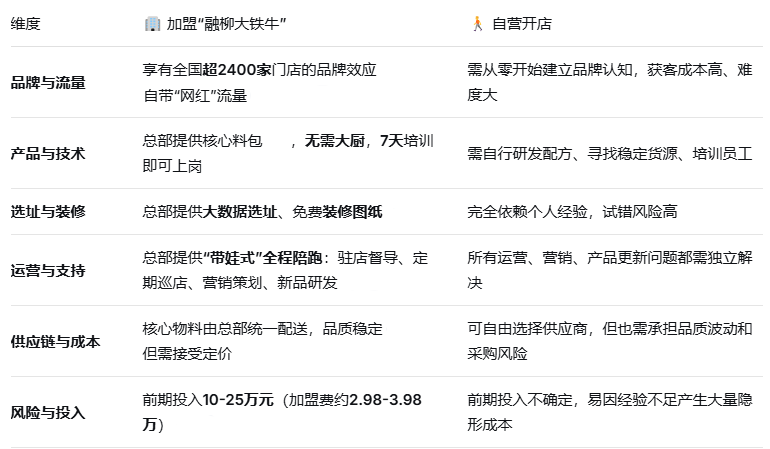The image size is (770, 449).
Task: Click row label 供应链与成本
Action: [x=55, y=341]
